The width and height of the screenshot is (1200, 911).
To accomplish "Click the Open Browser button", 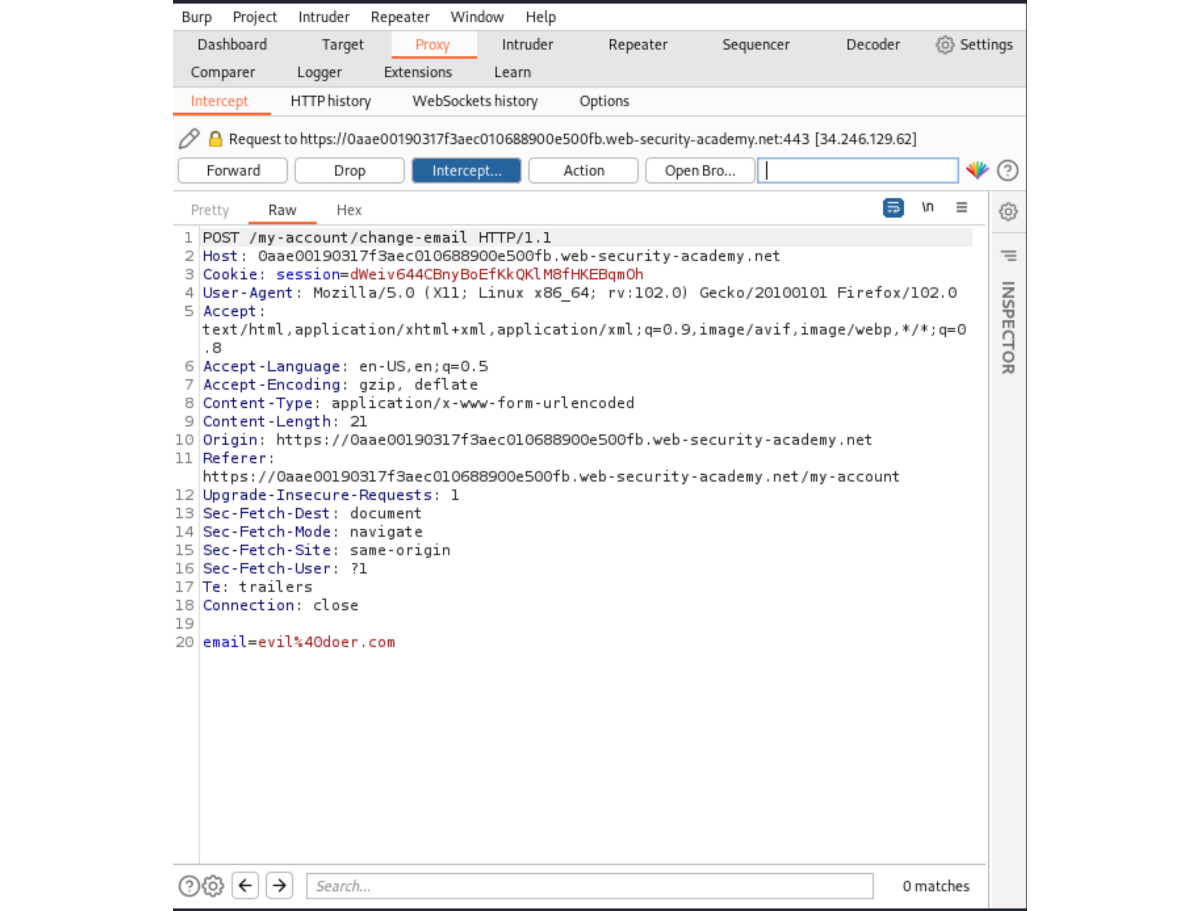I will pos(701,171).
